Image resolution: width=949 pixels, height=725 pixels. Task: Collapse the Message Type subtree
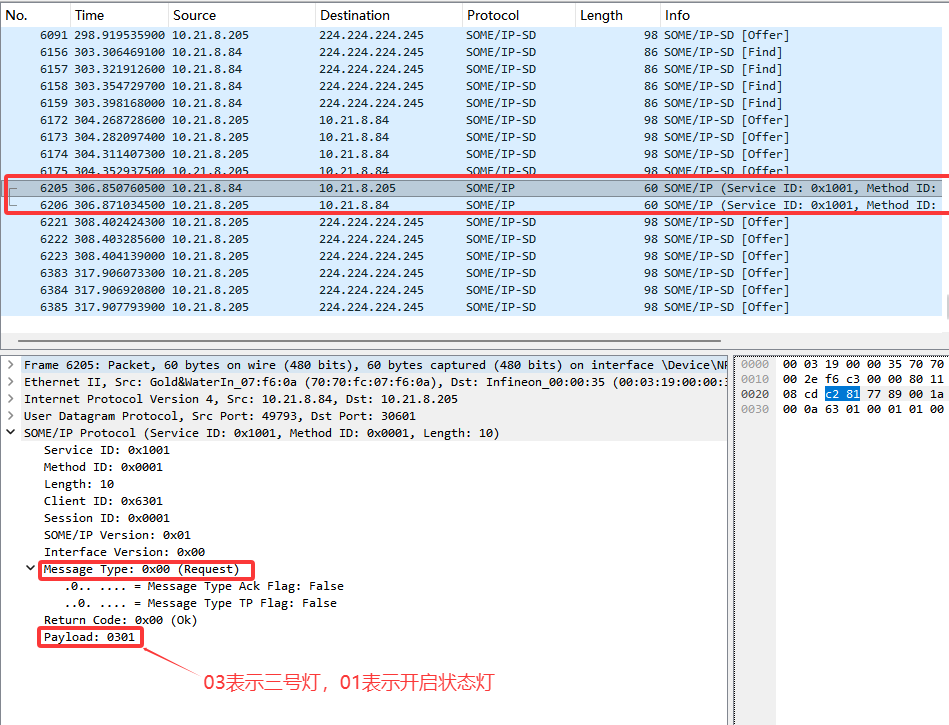click(30, 568)
